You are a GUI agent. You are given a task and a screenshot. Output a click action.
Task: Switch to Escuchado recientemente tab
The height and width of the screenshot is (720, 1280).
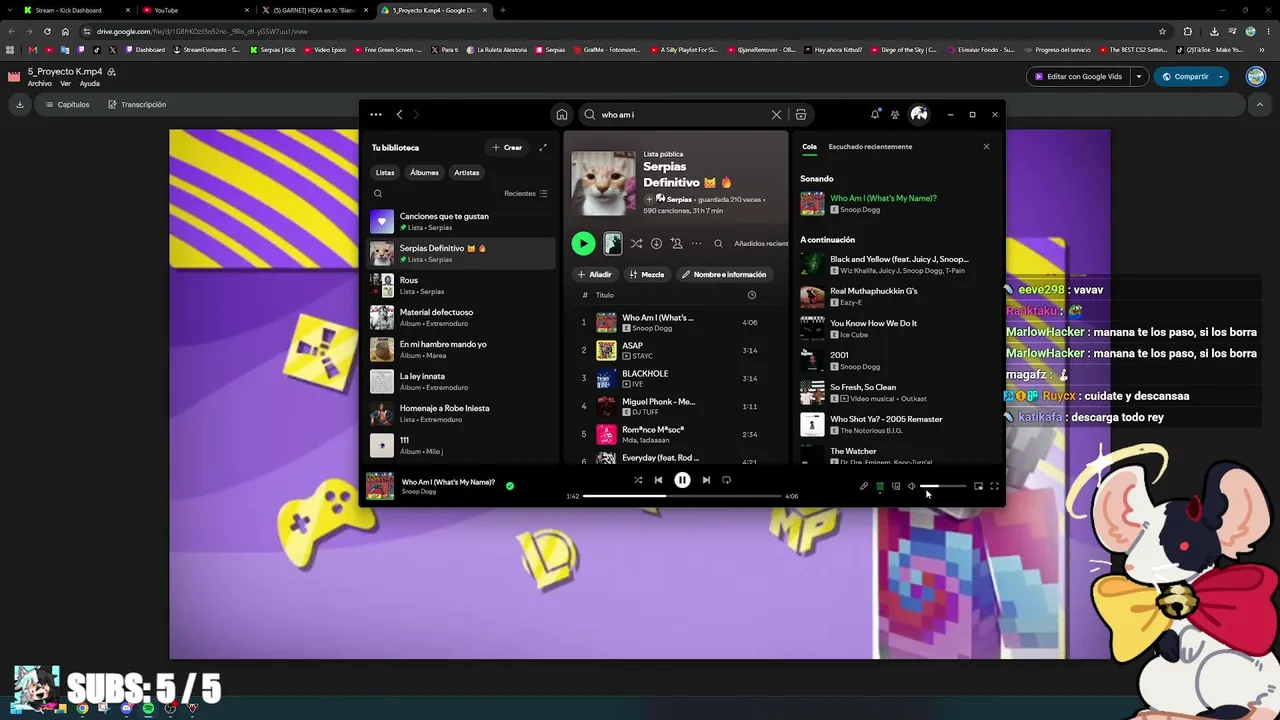tap(870, 147)
